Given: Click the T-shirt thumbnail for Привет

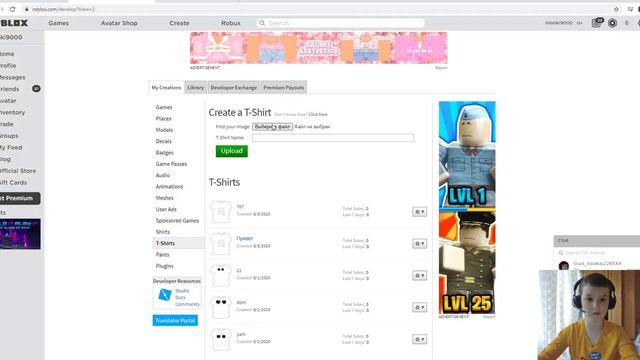Looking at the screenshot, I should [x=220, y=243].
